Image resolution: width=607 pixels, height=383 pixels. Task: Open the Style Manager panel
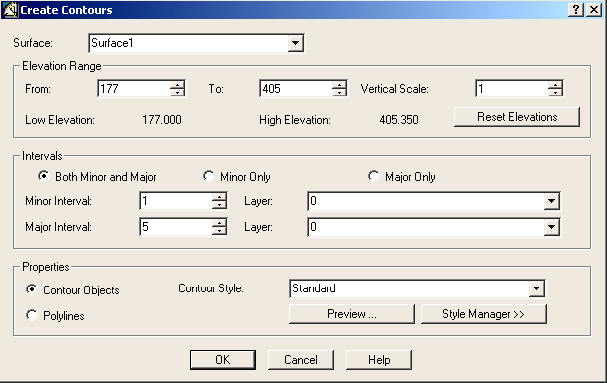tap(484, 314)
